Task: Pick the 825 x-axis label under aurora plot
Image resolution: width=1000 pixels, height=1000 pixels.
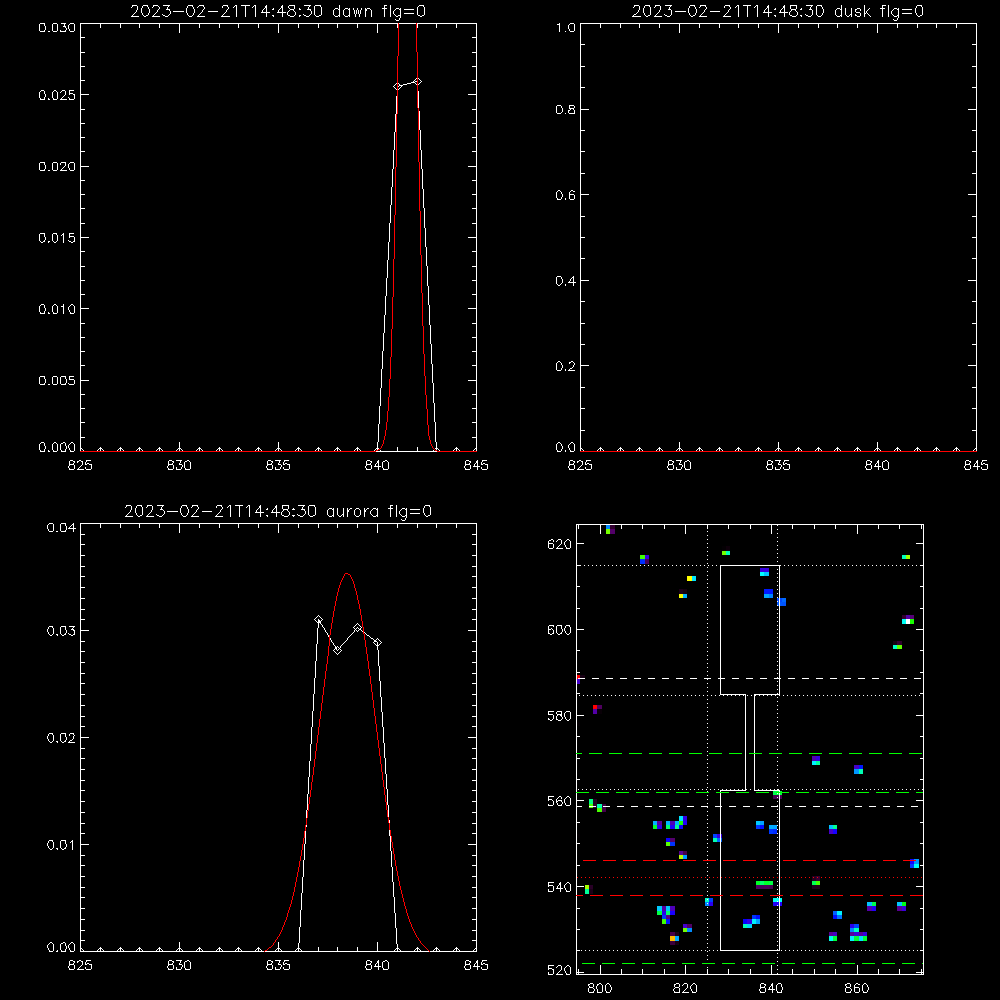Action: tap(80, 966)
